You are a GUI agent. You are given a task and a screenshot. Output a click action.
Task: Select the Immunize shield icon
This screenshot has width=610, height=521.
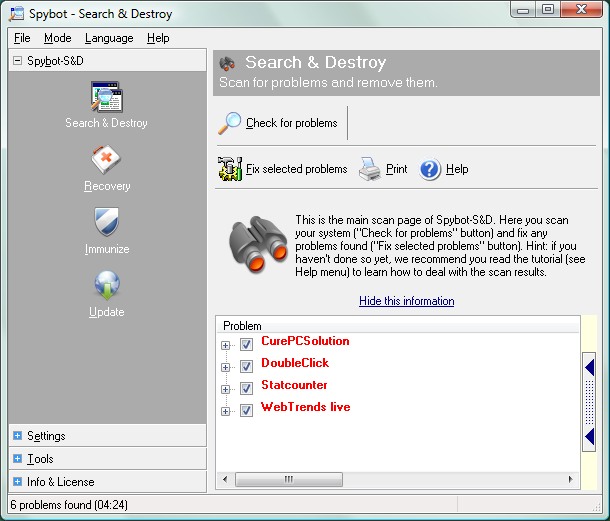click(x=107, y=222)
